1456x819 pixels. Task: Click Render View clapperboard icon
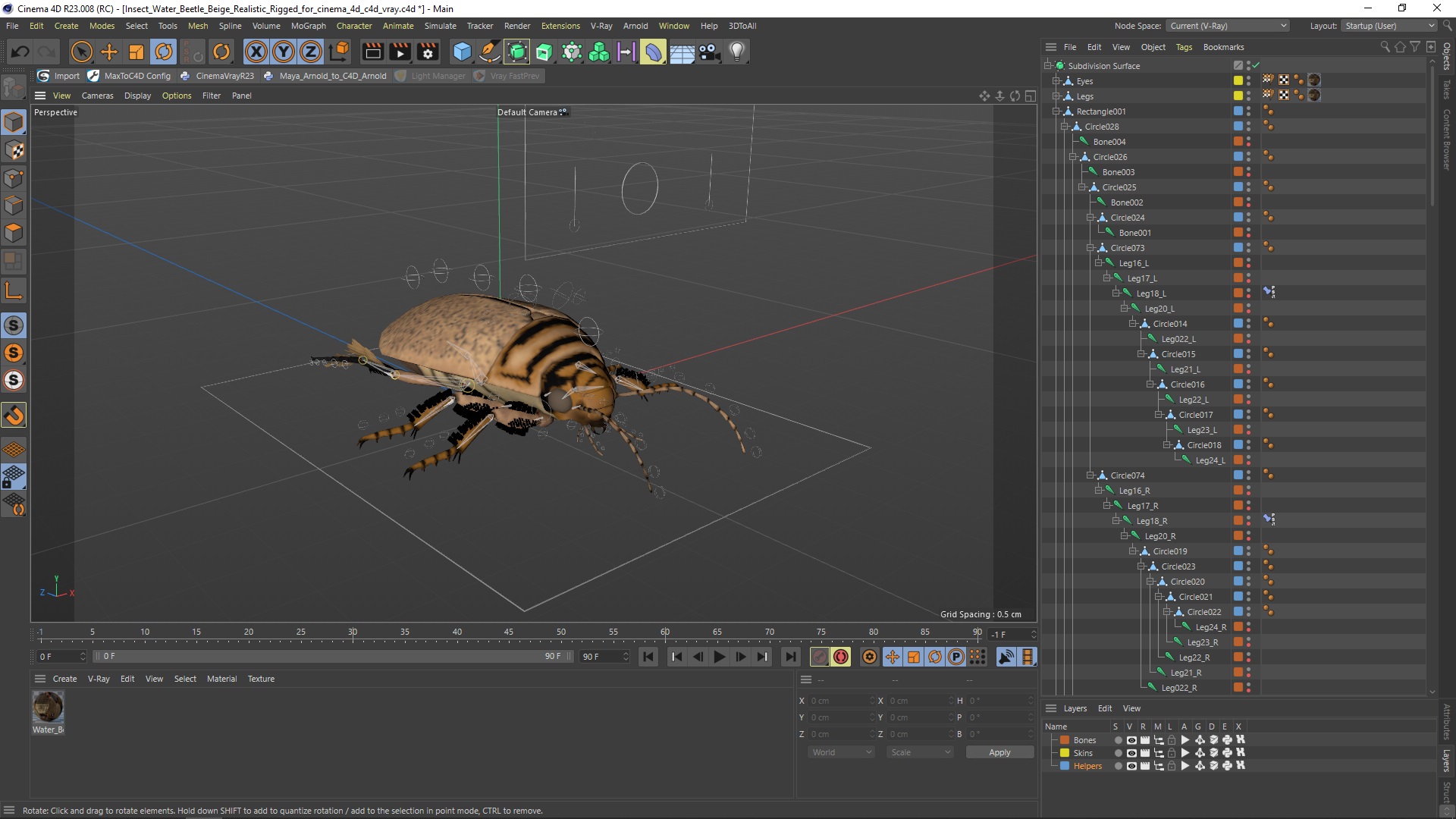click(x=372, y=52)
